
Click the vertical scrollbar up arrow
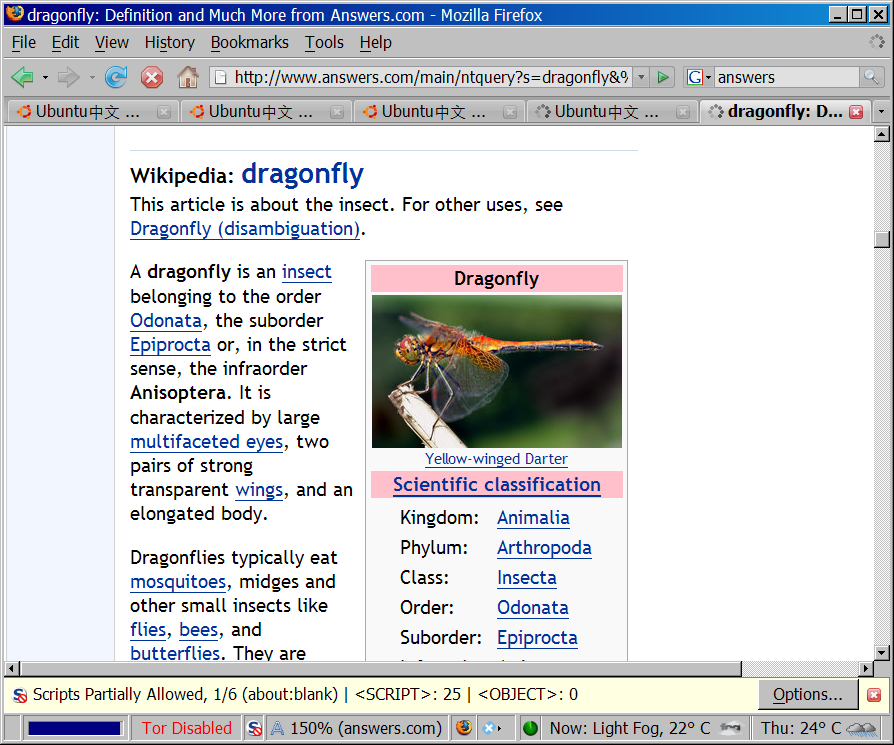point(882,134)
